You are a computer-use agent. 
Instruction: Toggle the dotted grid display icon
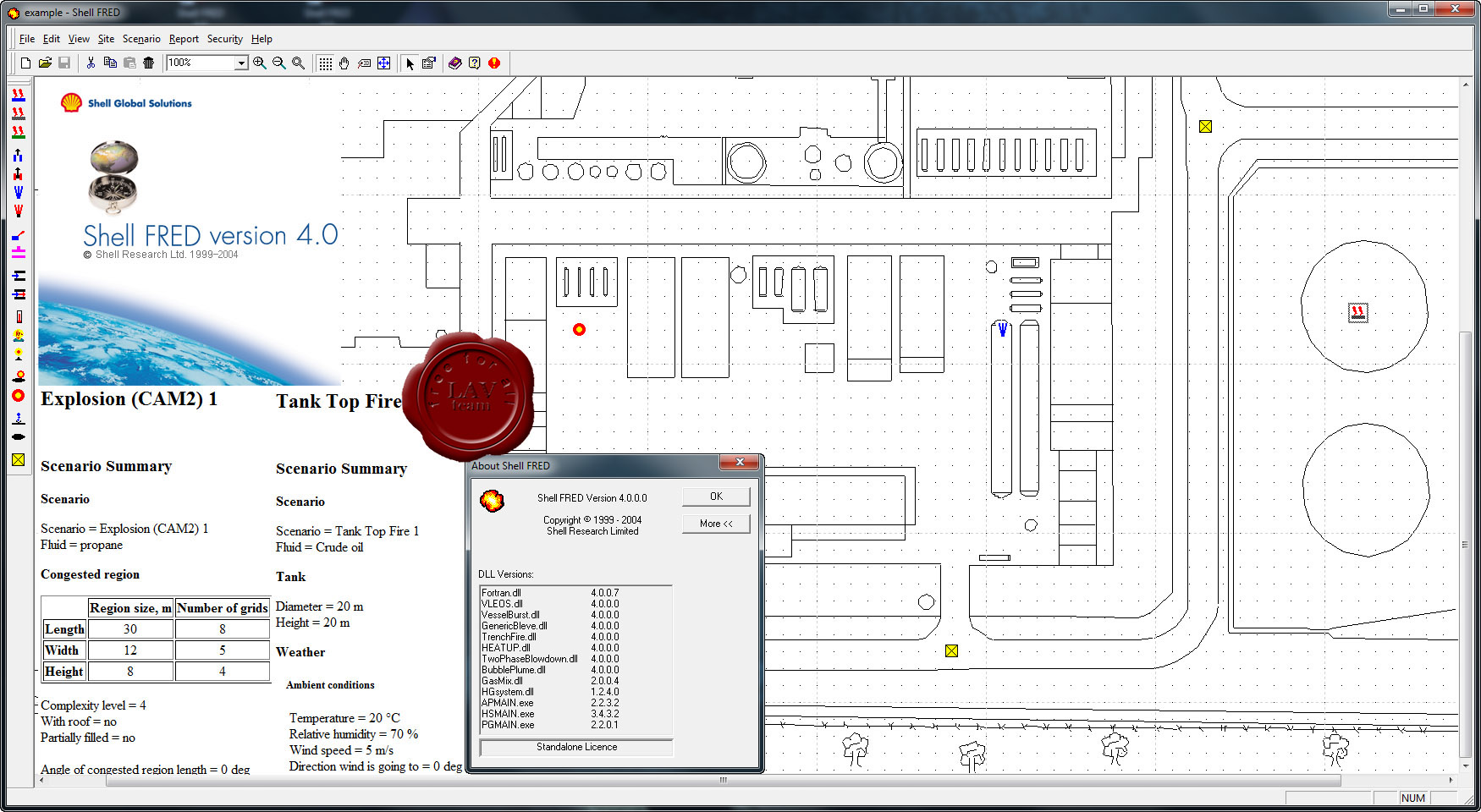[x=325, y=63]
